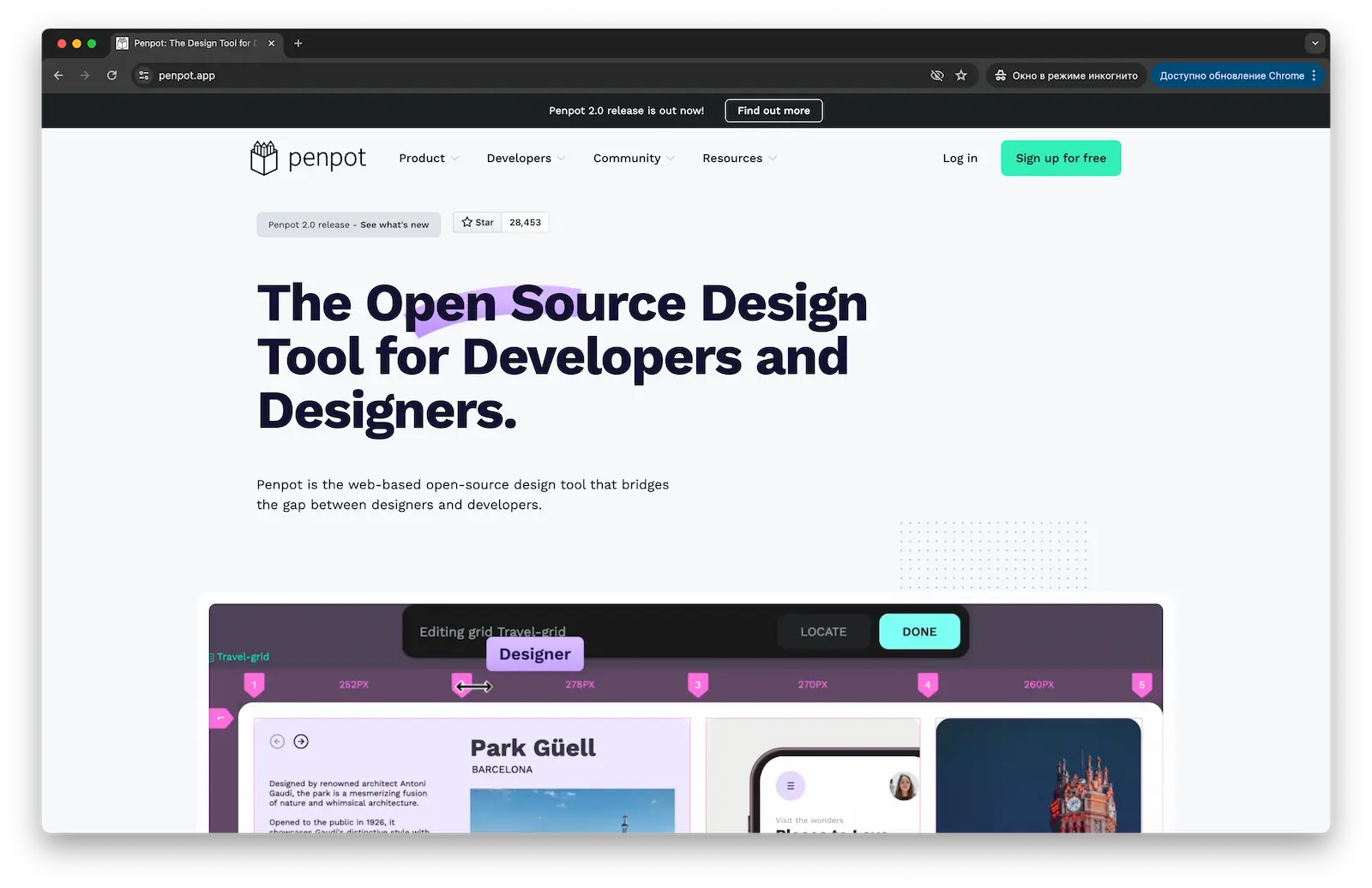Image resolution: width=1372 pixels, height=888 pixels.
Task: Click grid column marker 4
Action: point(928,685)
